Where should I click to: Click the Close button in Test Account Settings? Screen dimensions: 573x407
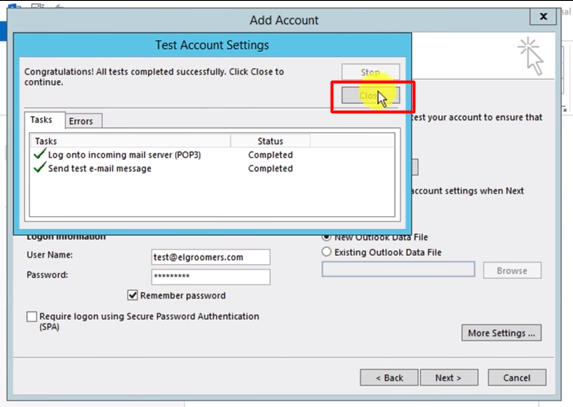371,96
